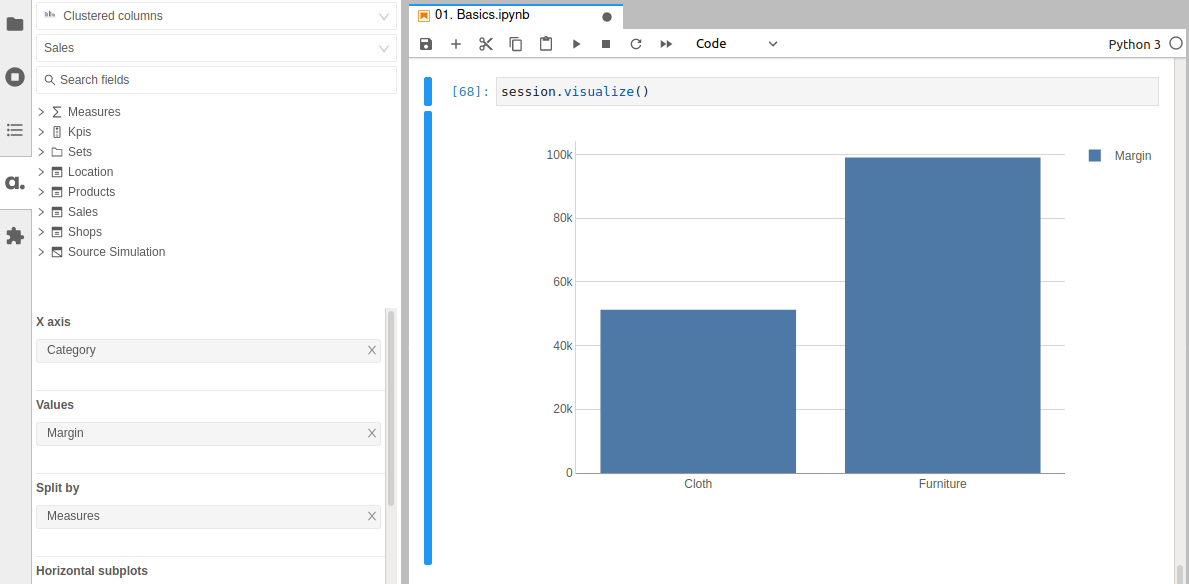Click the Cloth bar in the chart

pyautogui.click(x=698, y=391)
